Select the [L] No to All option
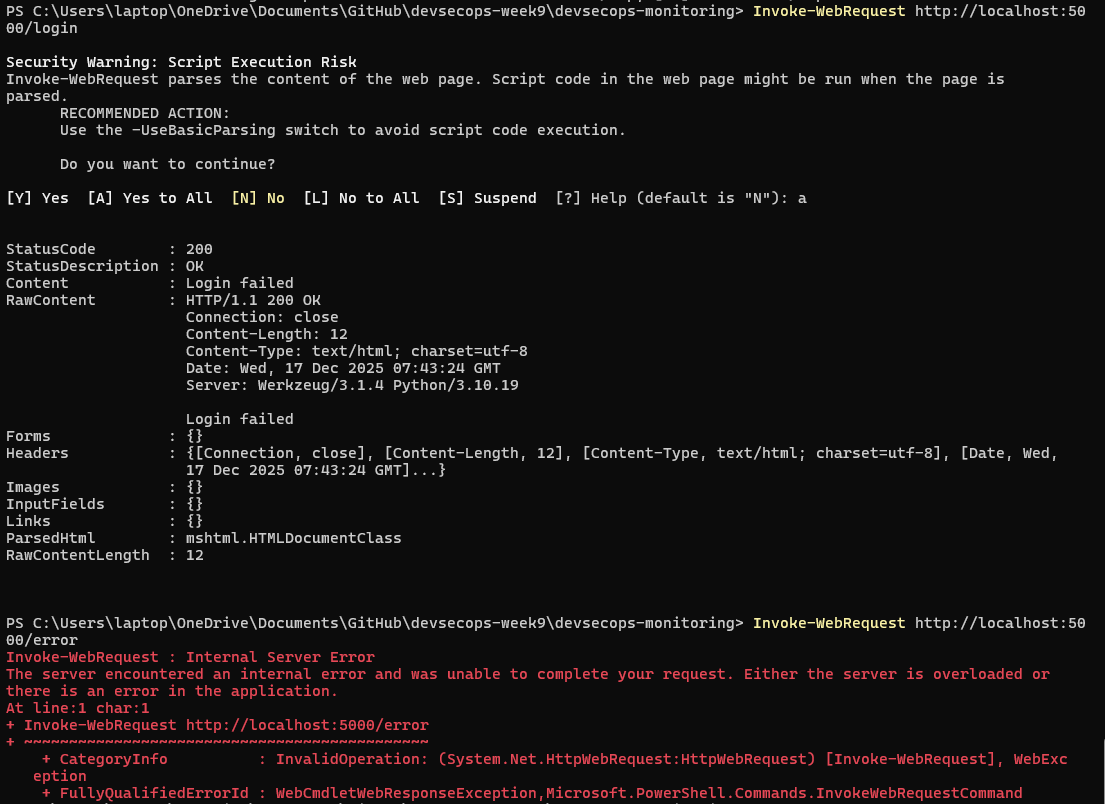This screenshot has width=1105, height=804. pyautogui.click(x=361, y=198)
